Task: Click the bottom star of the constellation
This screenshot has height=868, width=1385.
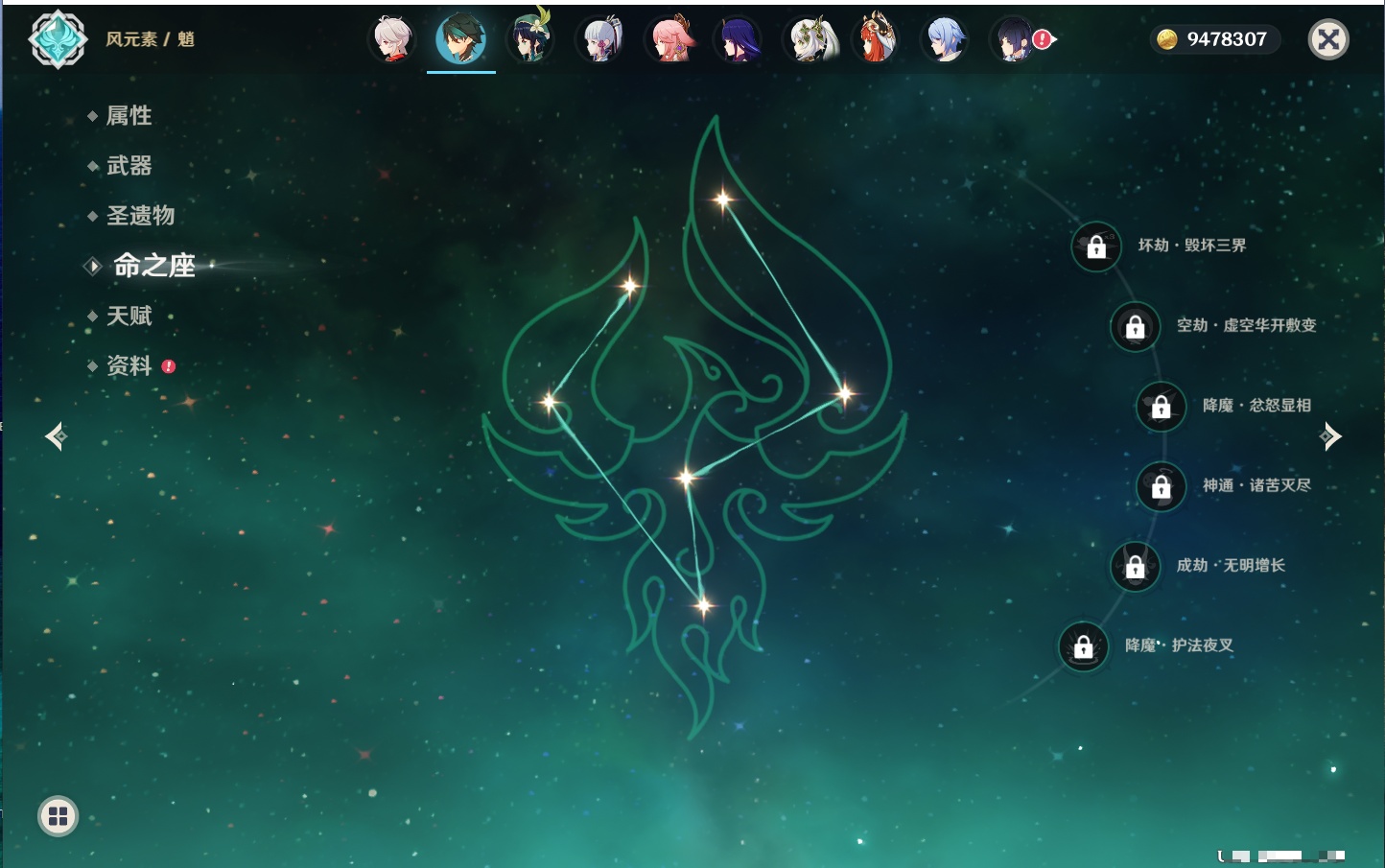Action: (x=704, y=605)
